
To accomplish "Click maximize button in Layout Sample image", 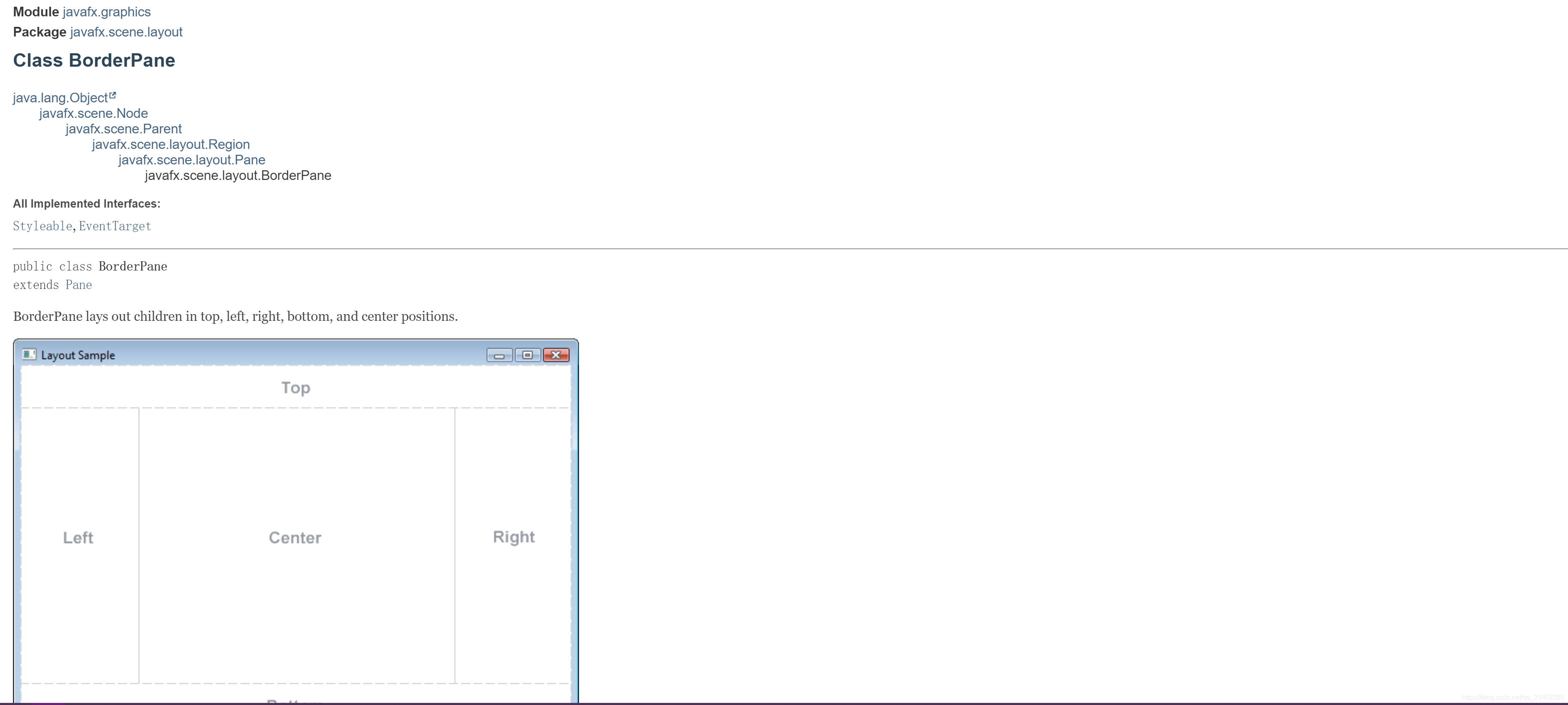I will 528,355.
